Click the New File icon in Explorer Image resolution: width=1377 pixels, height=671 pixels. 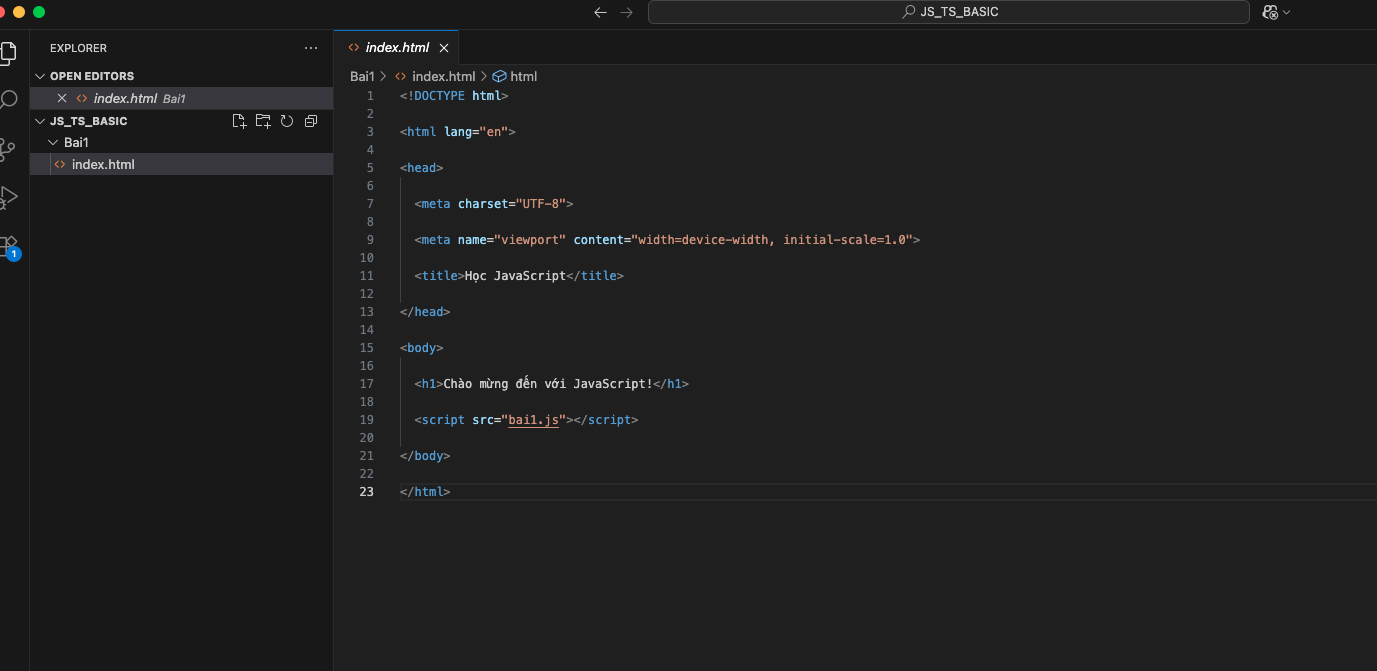pos(239,121)
